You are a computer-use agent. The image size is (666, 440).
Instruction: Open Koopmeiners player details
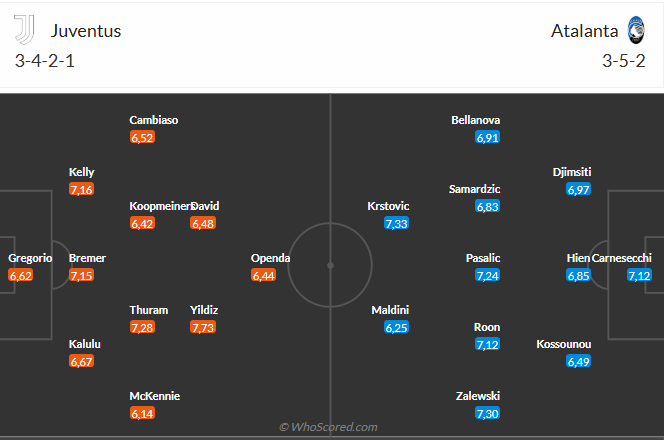click(160, 206)
